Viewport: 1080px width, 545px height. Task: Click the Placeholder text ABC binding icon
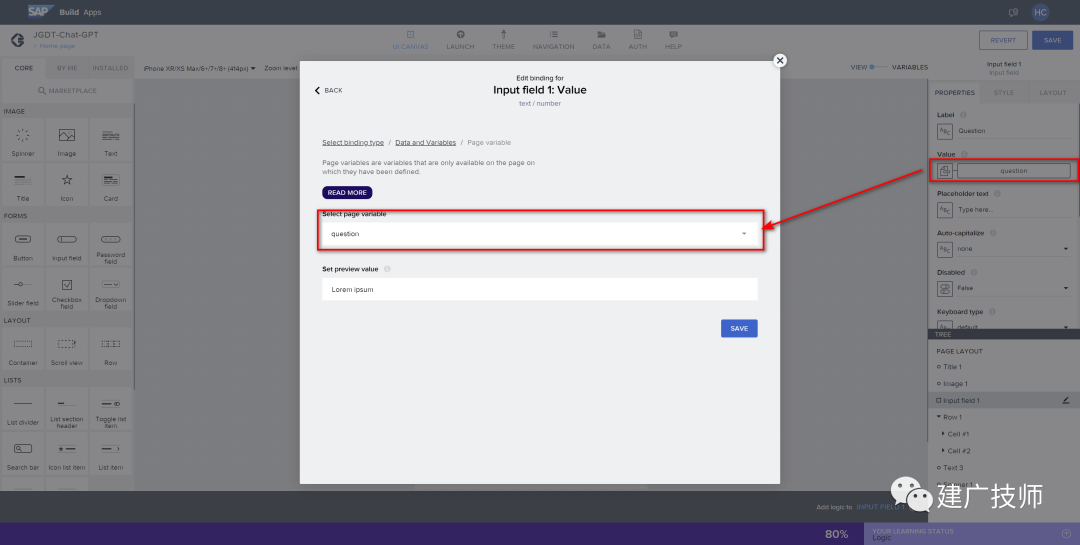coord(945,209)
